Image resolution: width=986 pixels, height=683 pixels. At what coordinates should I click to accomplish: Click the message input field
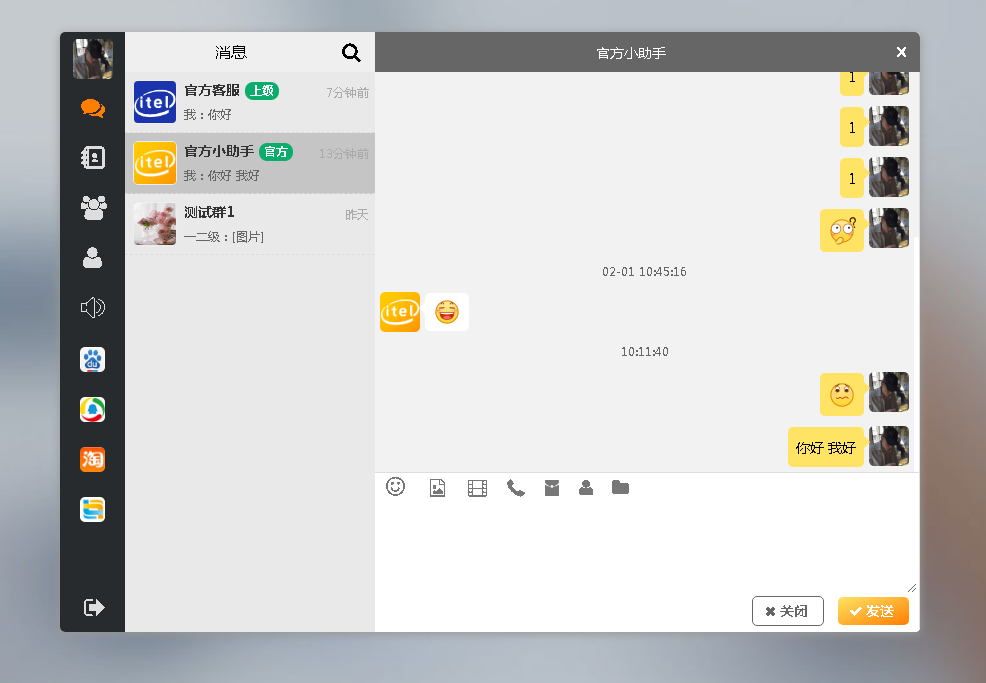(x=645, y=545)
